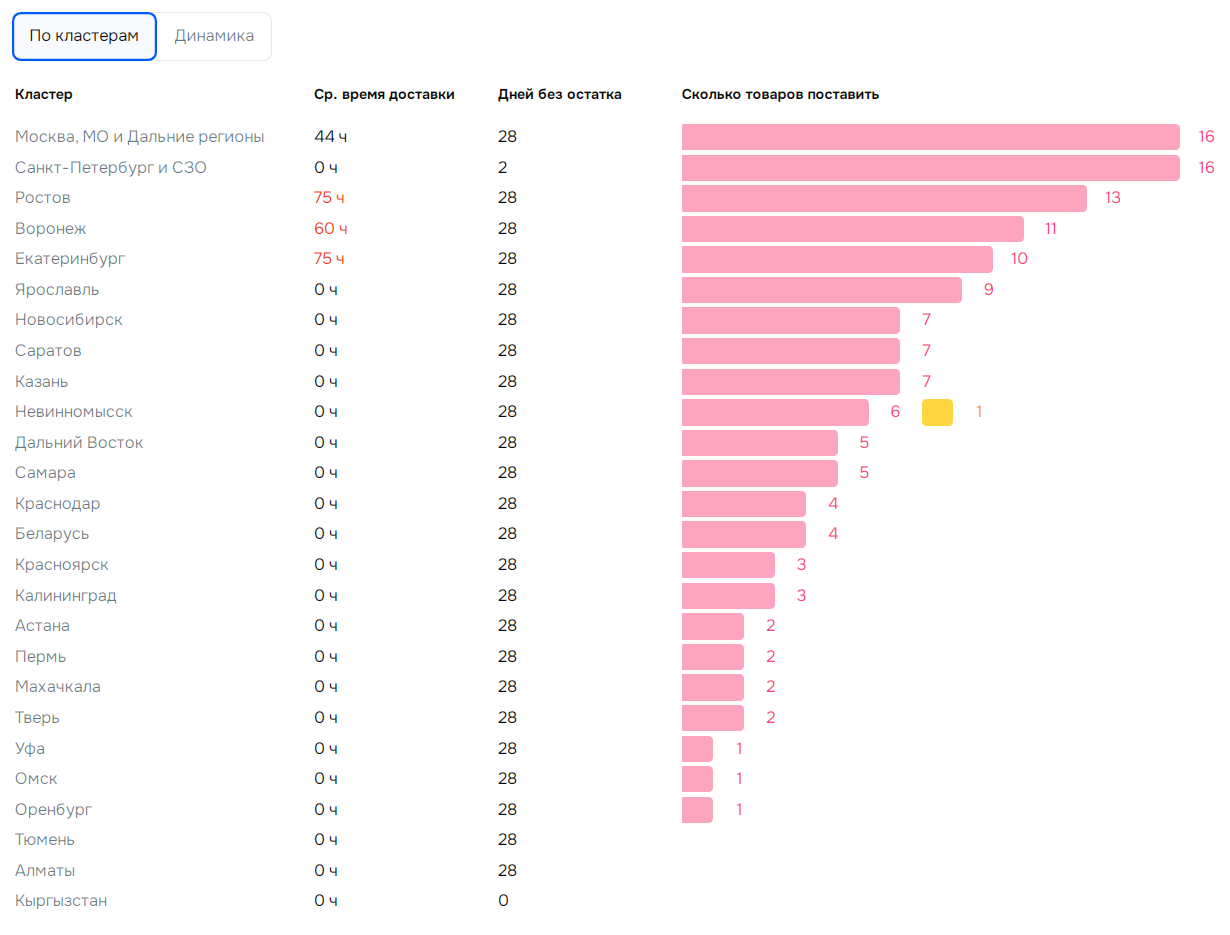Select the "Алматы" cluster name
Screen dimensions: 1230x935
coord(45,871)
